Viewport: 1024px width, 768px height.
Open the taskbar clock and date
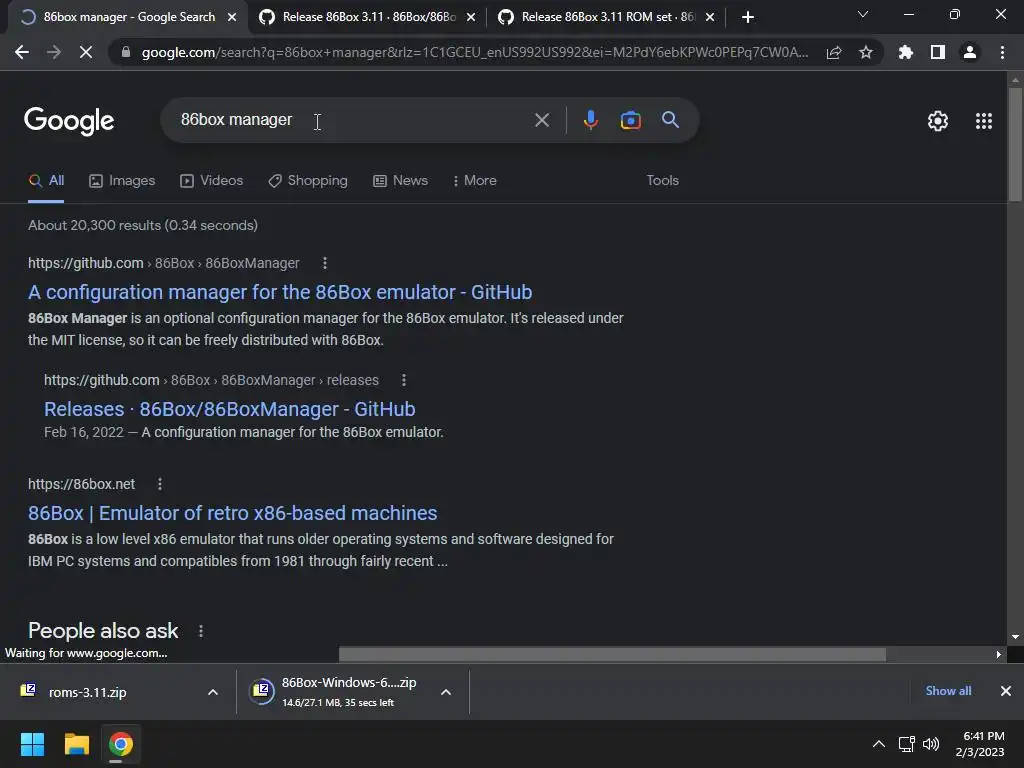[x=980, y=744]
